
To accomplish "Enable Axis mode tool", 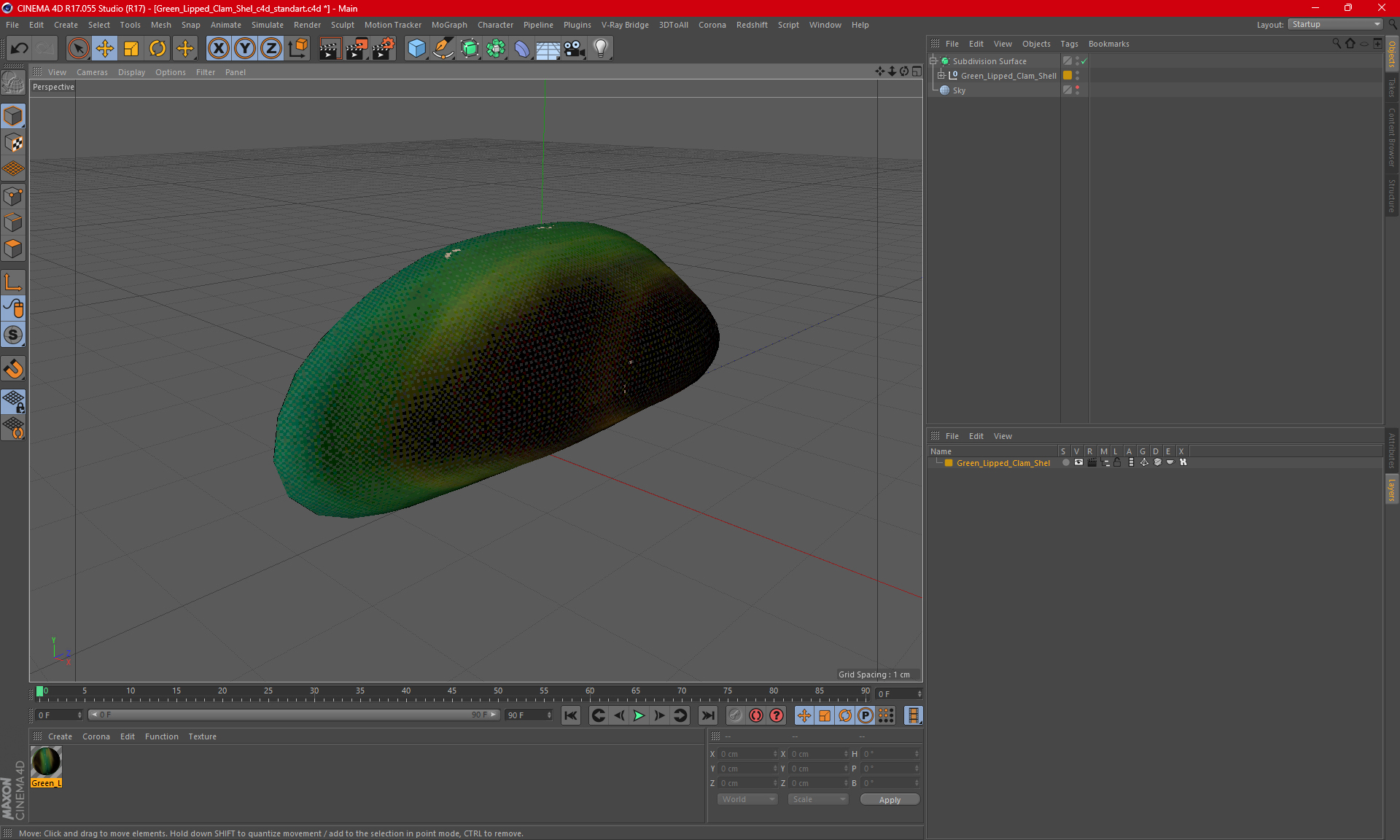I will pyautogui.click(x=13, y=282).
